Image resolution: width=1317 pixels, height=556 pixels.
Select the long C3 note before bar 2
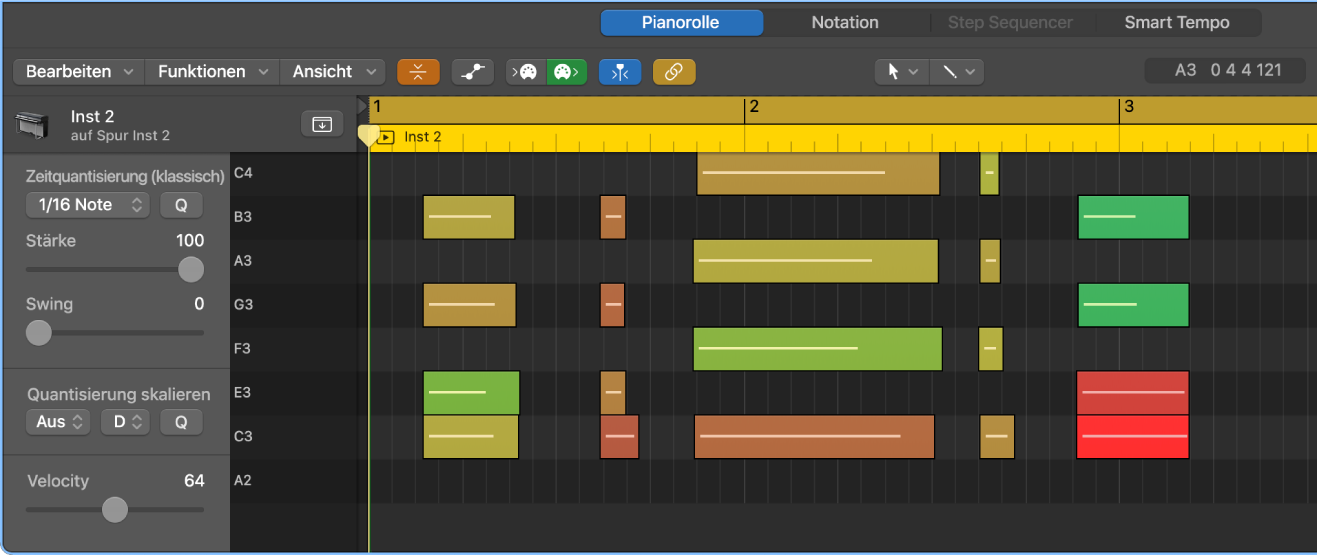point(814,437)
